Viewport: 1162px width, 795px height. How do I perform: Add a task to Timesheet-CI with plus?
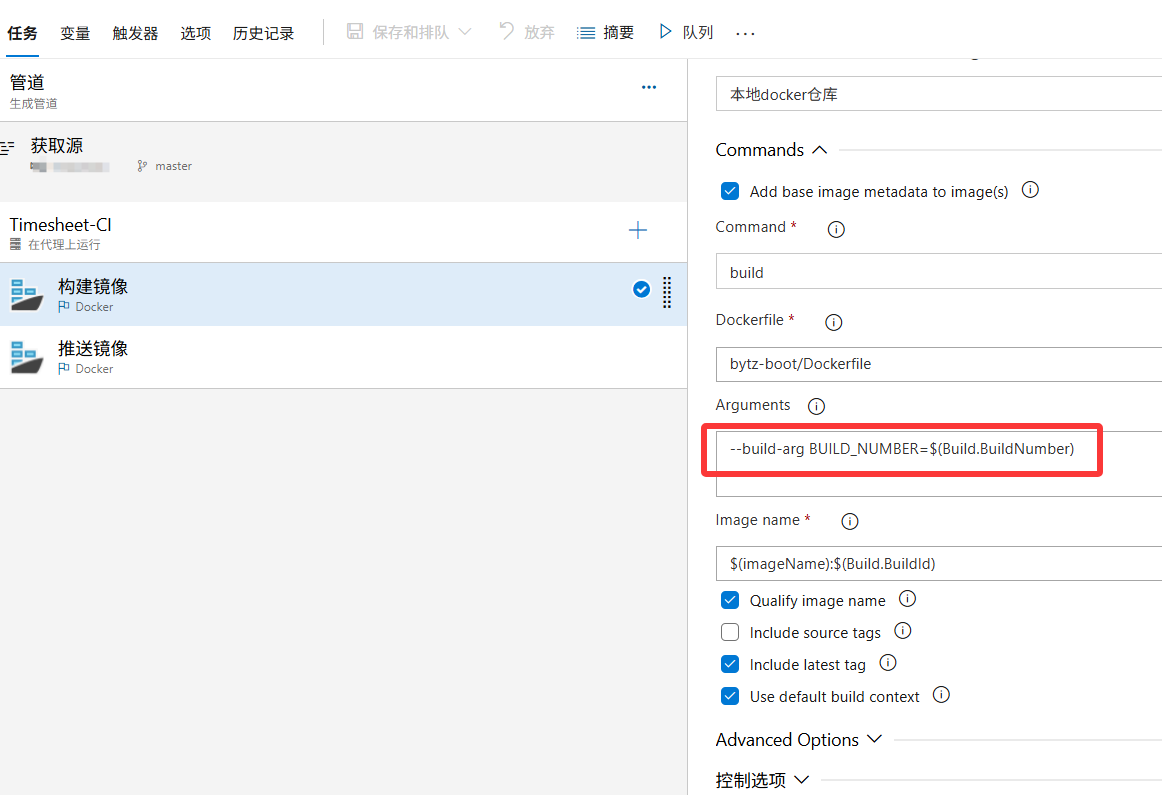(x=637, y=230)
